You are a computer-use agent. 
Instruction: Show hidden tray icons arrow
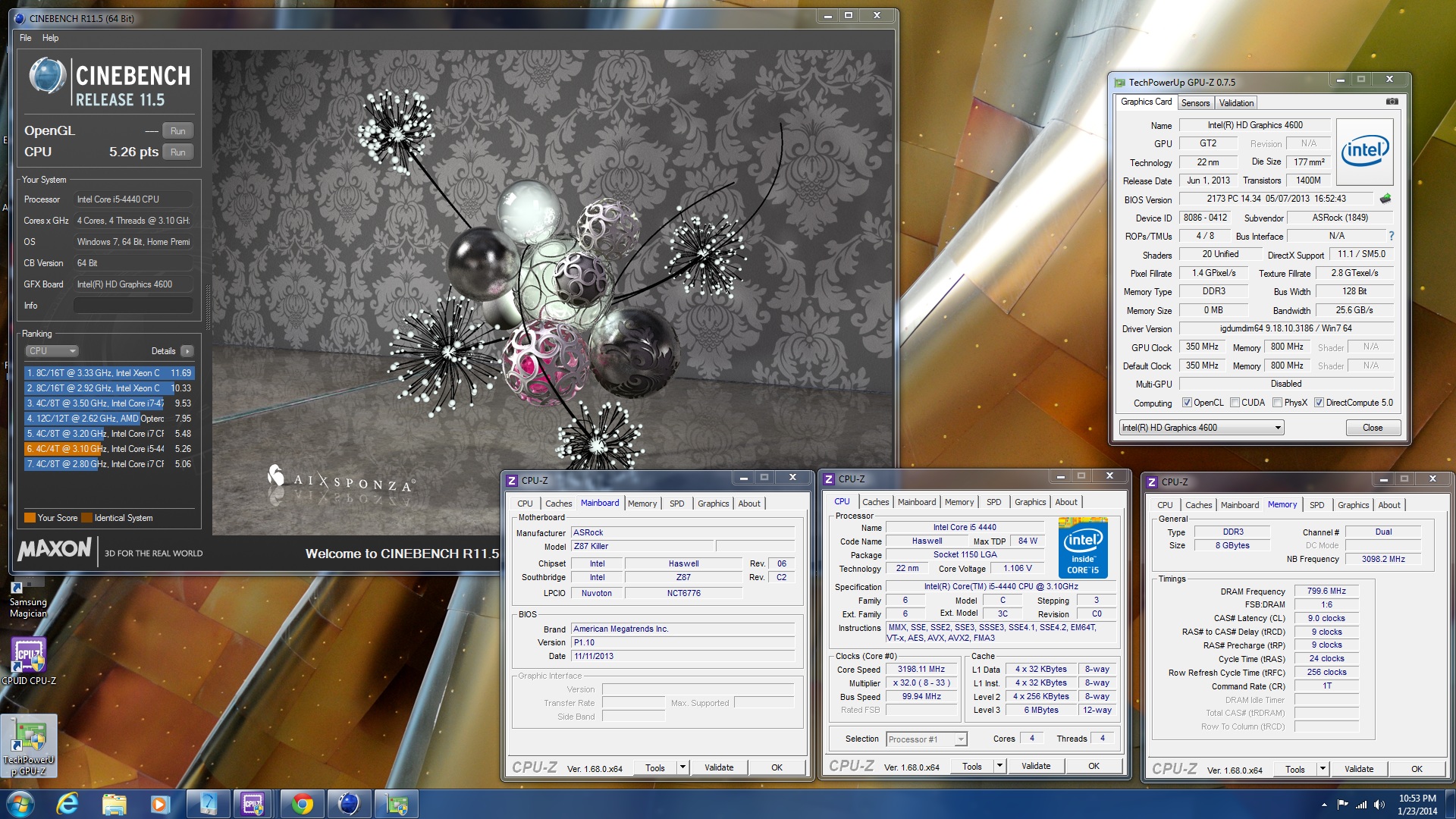point(1324,805)
